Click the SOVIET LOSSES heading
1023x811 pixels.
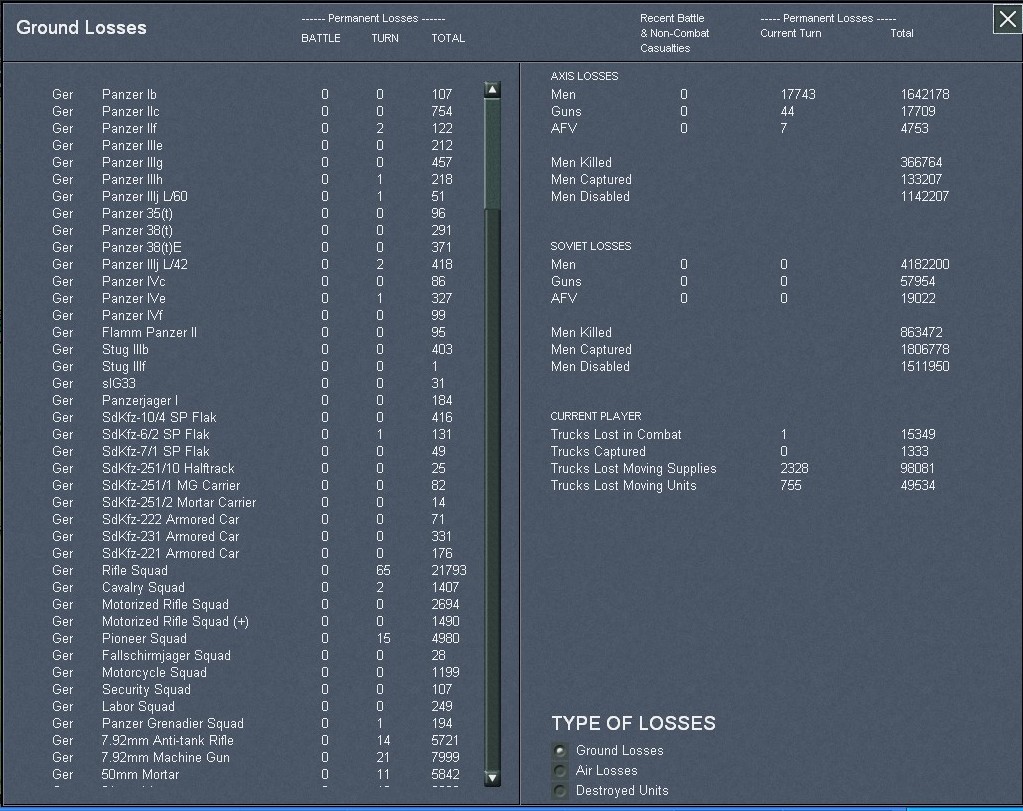pyautogui.click(x=591, y=246)
